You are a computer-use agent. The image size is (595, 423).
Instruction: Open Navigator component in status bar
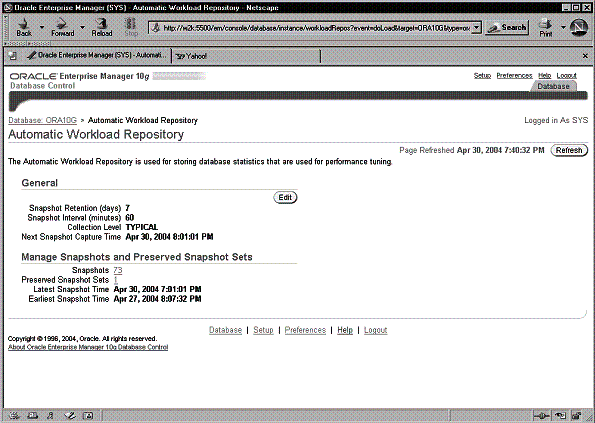click(14, 416)
